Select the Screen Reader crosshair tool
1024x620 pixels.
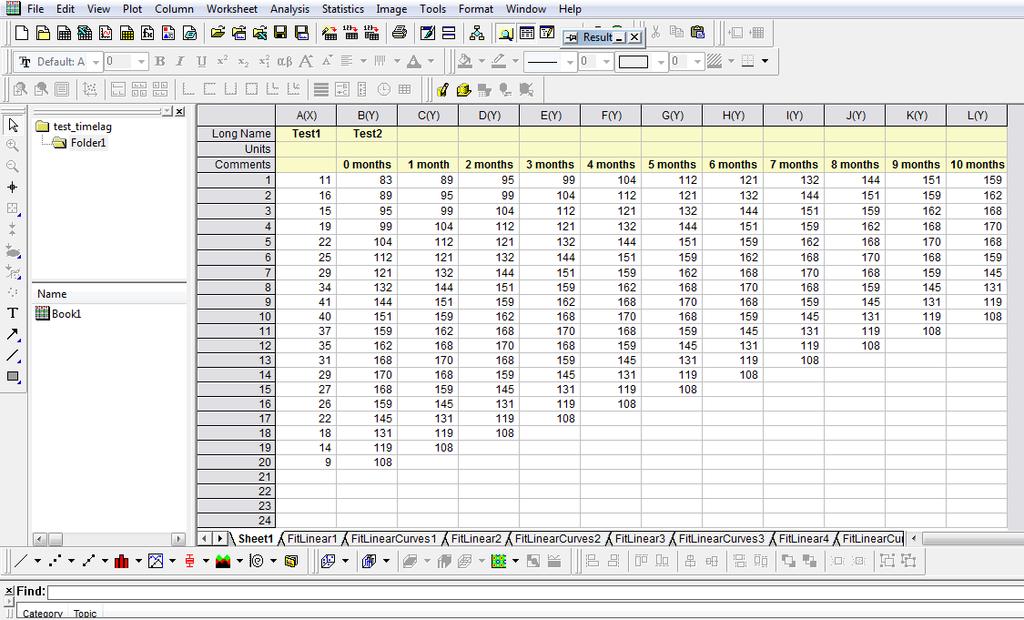tap(12, 188)
